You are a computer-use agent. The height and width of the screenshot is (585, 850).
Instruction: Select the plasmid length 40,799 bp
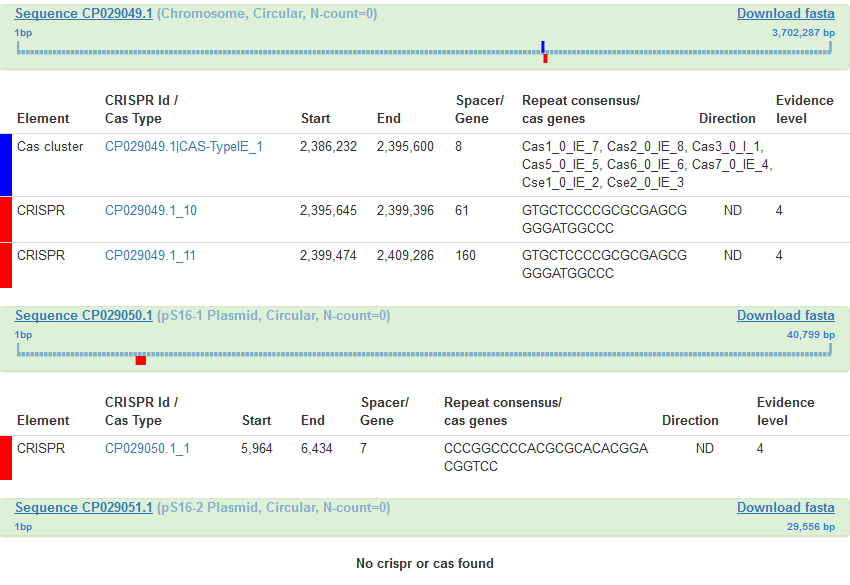pos(811,335)
